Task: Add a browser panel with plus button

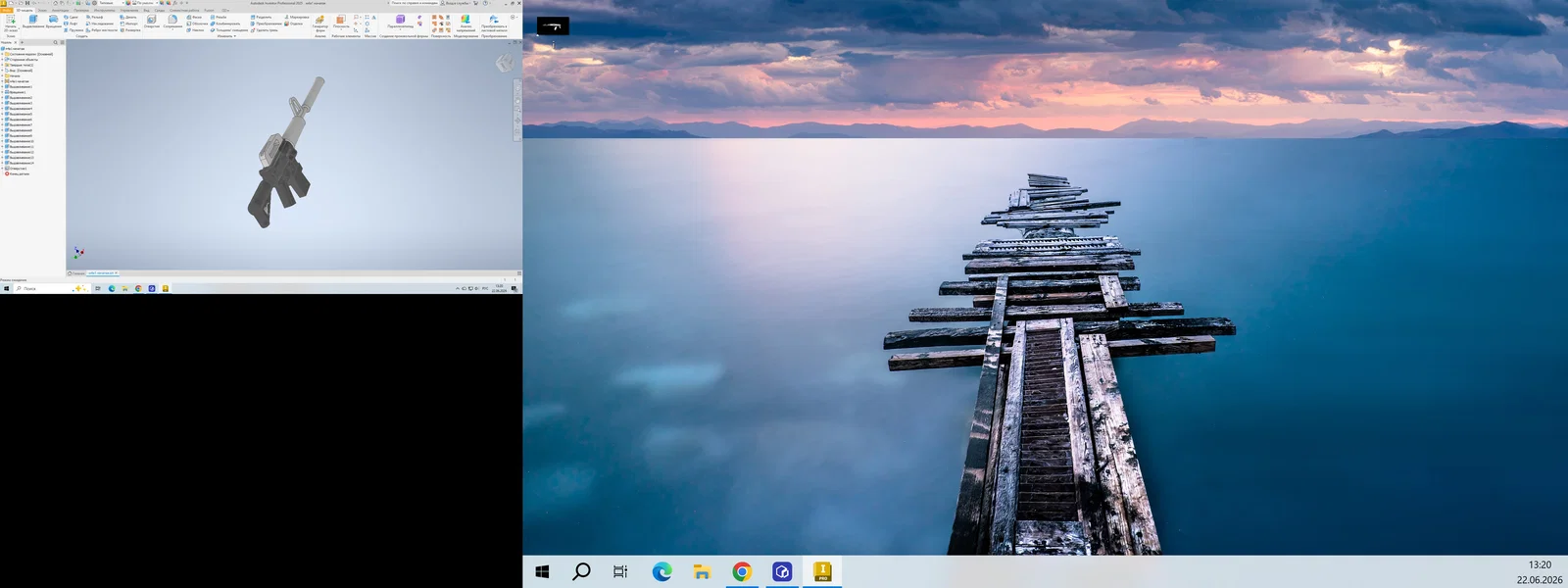Action: point(22,42)
